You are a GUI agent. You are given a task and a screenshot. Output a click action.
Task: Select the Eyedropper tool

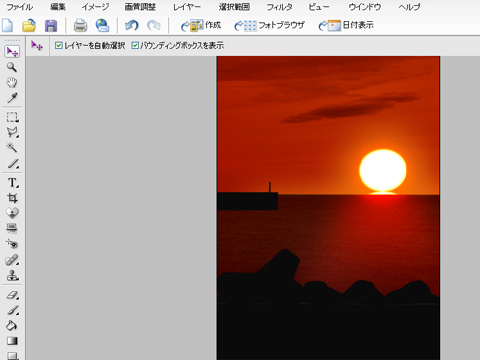pos(12,98)
